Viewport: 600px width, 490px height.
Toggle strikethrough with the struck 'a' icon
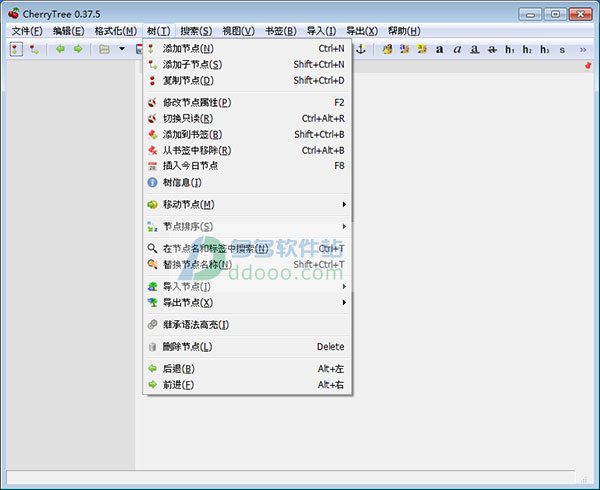tap(492, 49)
